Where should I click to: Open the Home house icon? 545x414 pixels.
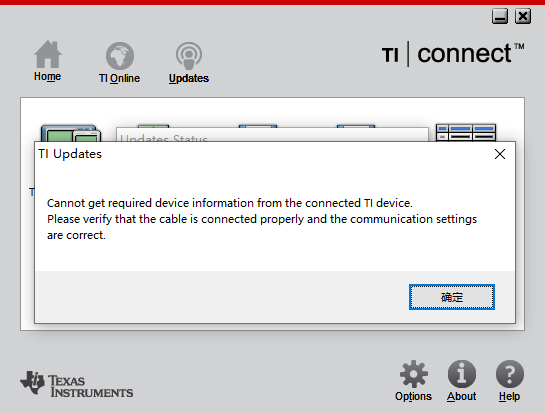(x=48, y=54)
